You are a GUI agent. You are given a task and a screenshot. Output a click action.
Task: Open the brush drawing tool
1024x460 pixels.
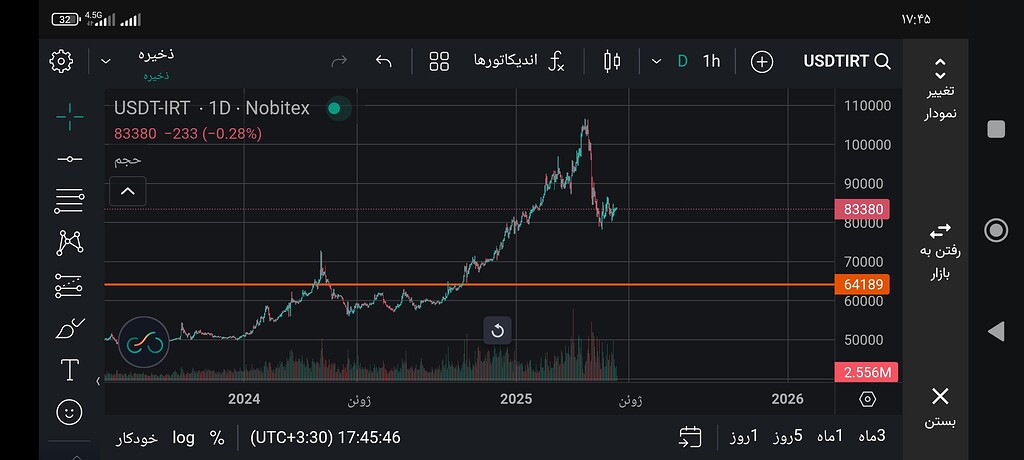pyautogui.click(x=69, y=328)
